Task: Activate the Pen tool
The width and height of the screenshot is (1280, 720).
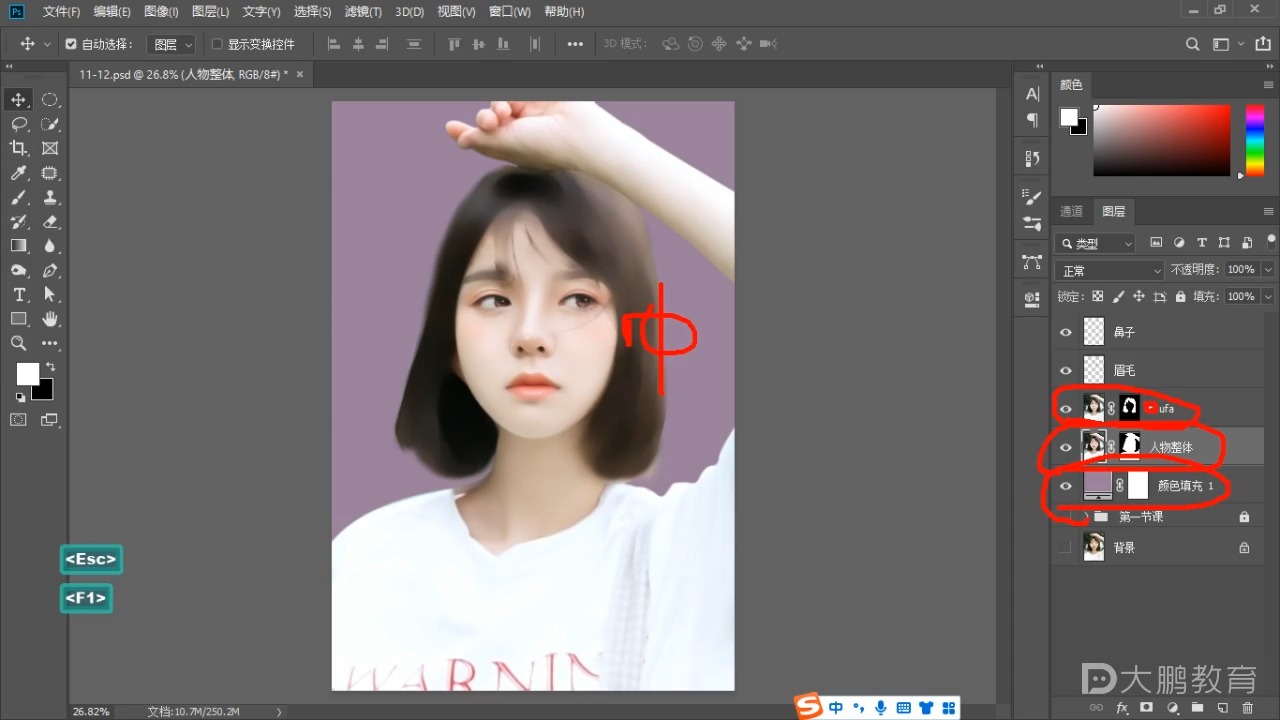Action: [50, 270]
